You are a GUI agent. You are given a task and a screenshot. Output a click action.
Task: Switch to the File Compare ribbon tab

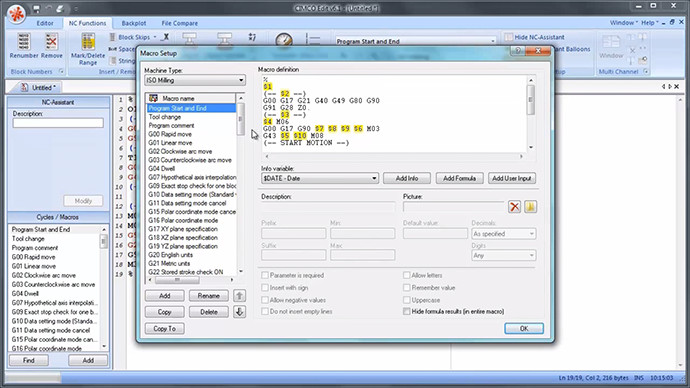tap(180, 23)
